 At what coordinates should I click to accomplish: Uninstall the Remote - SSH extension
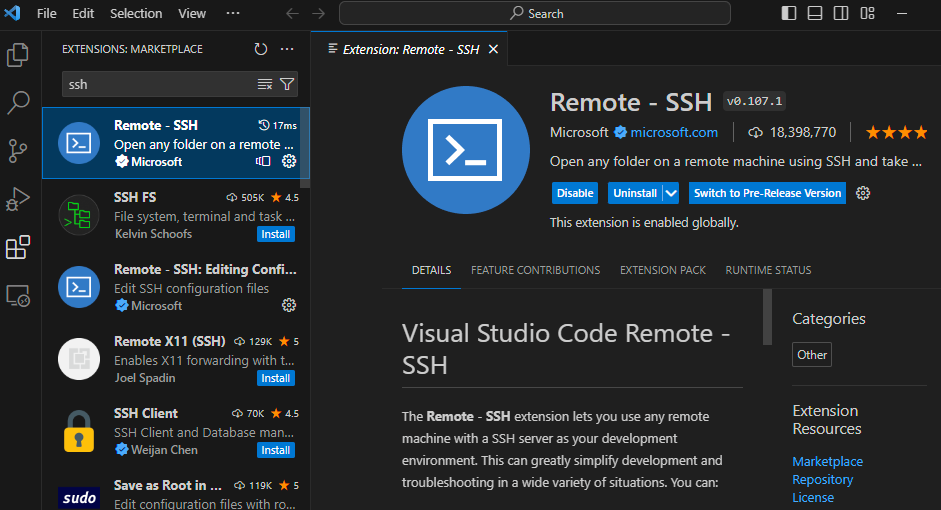[635, 193]
